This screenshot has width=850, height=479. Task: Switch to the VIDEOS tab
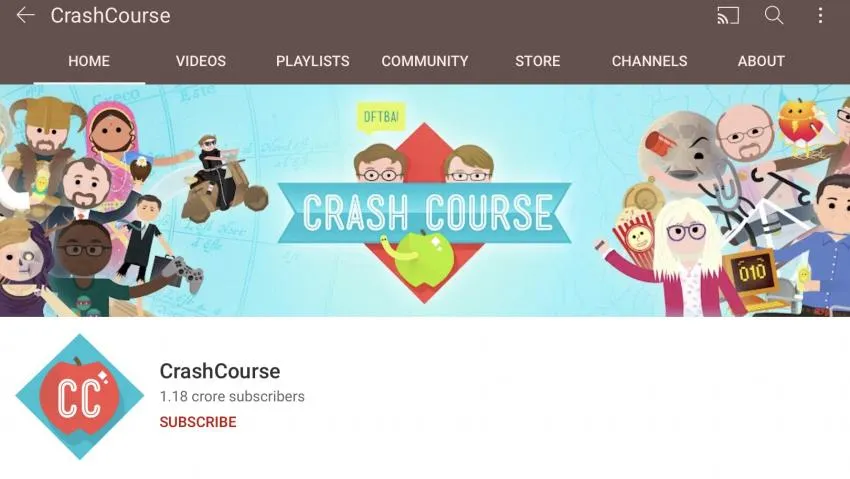click(201, 61)
